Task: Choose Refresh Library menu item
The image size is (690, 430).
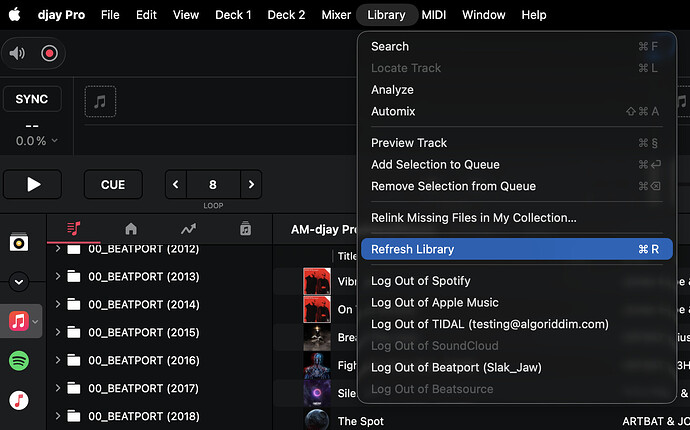Action: (517, 249)
